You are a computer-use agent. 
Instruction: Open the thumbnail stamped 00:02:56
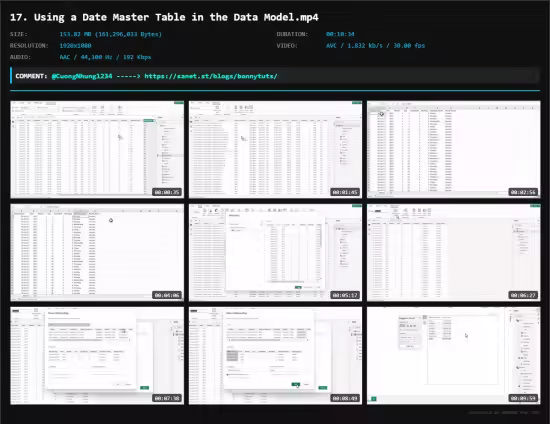[454, 149]
